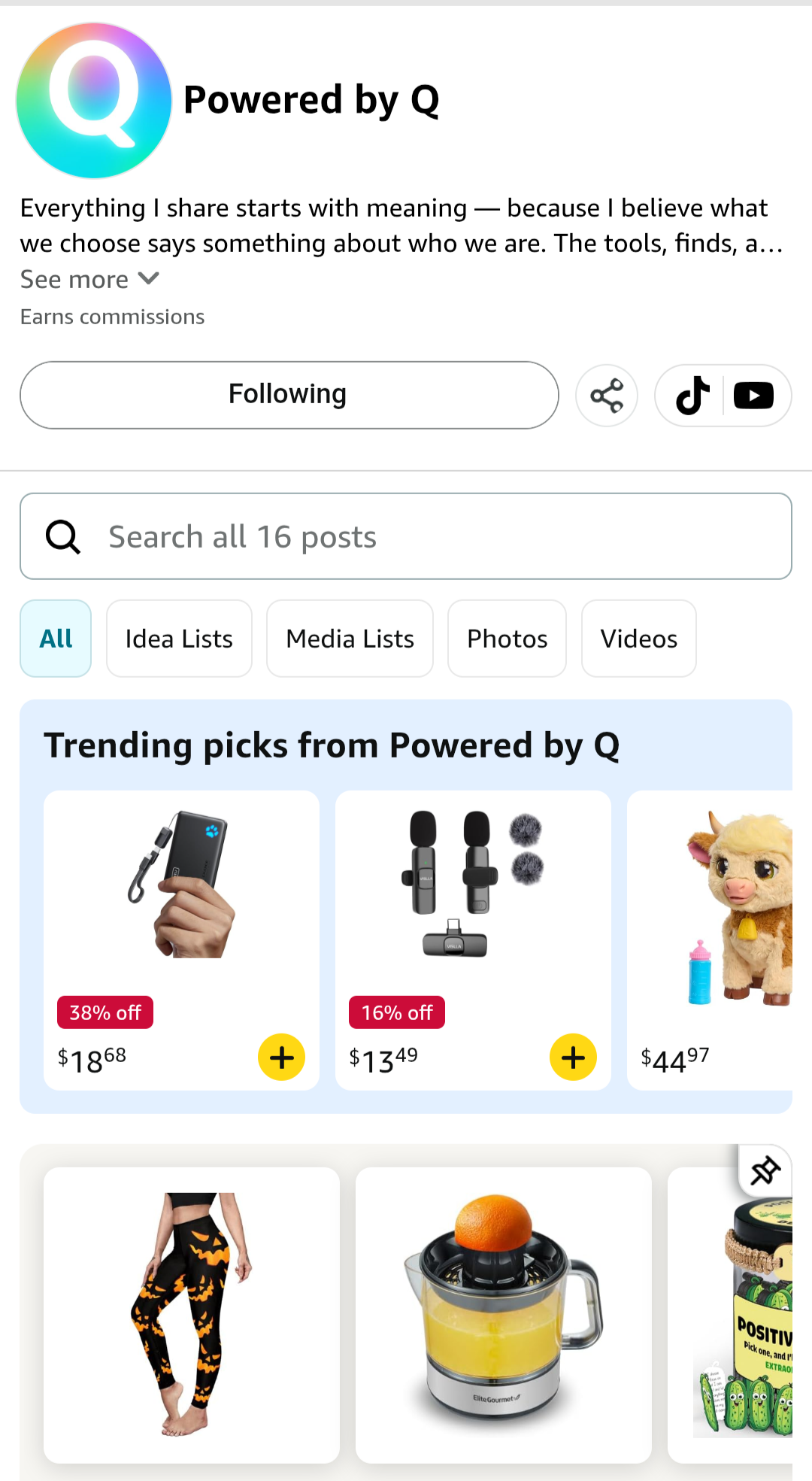Switch to the Media Lists tab
The width and height of the screenshot is (812, 1481).
click(350, 639)
